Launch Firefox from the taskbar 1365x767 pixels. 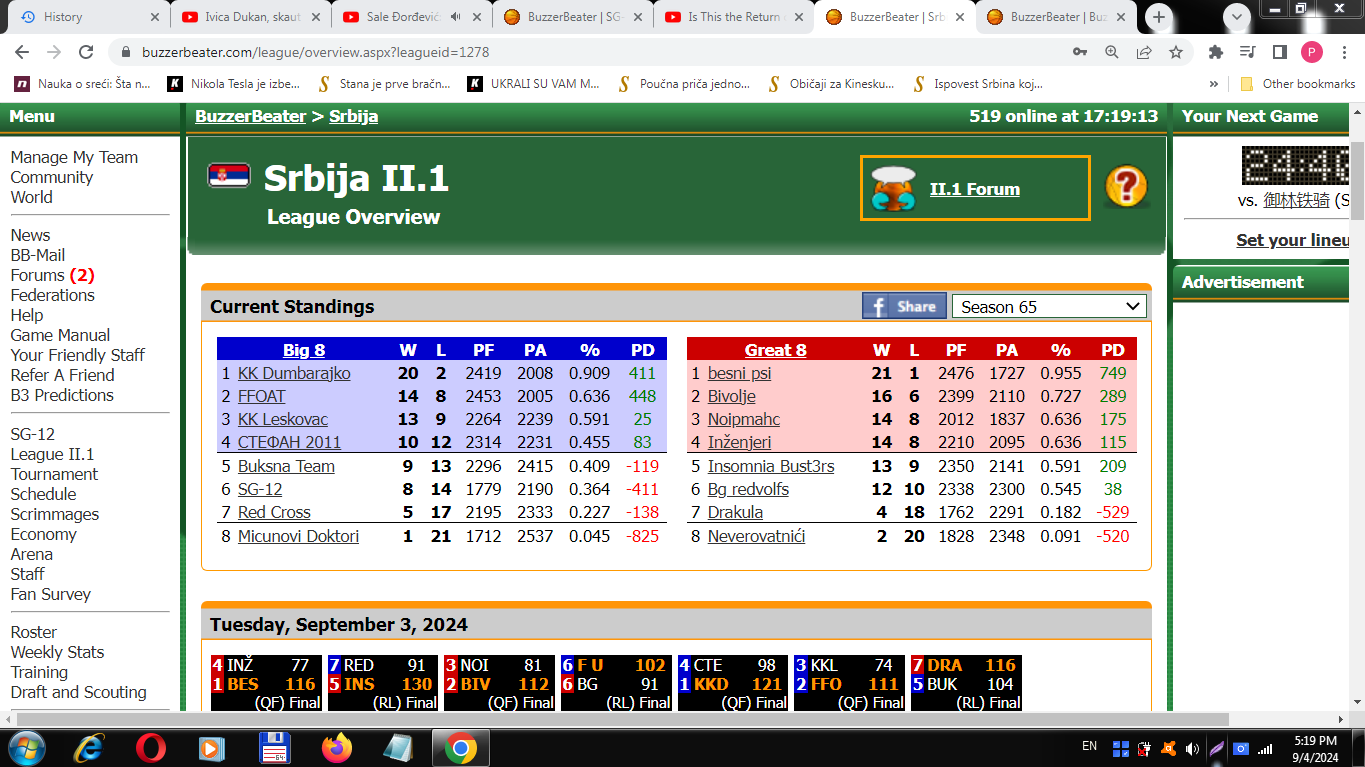click(337, 747)
